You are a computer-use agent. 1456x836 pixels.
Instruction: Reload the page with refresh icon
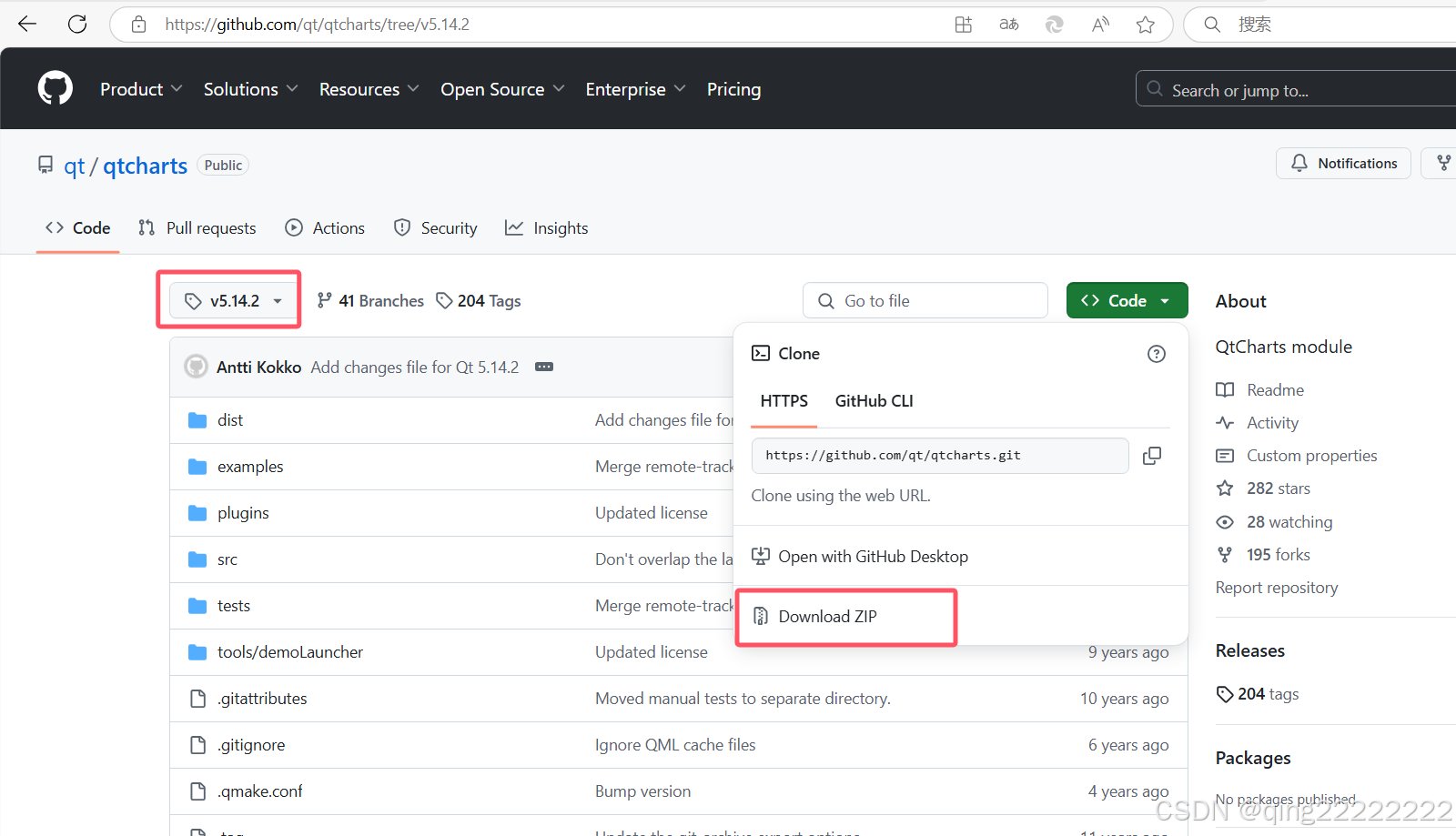(77, 25)
